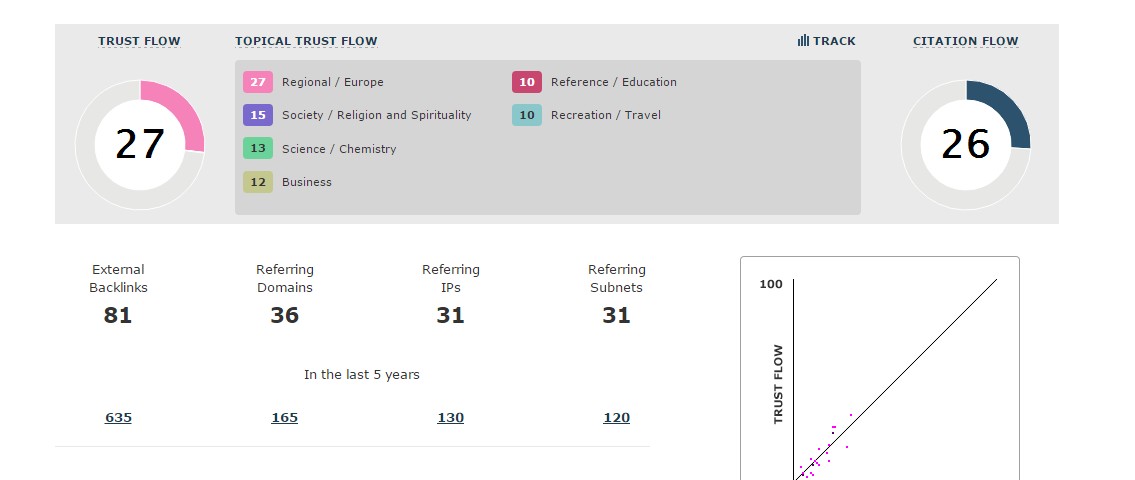Click the red 10 Reference / Education badge
Image resolution: width=1135 pixels, height=480 pixels.
[527, 82]
